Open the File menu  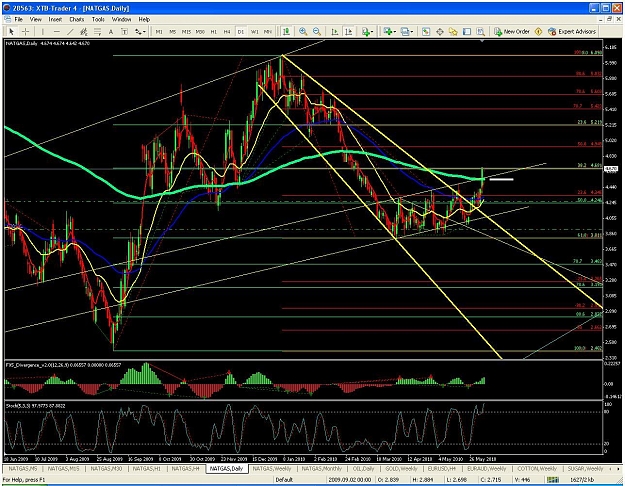pyautogui.click(x=18, y=19)
